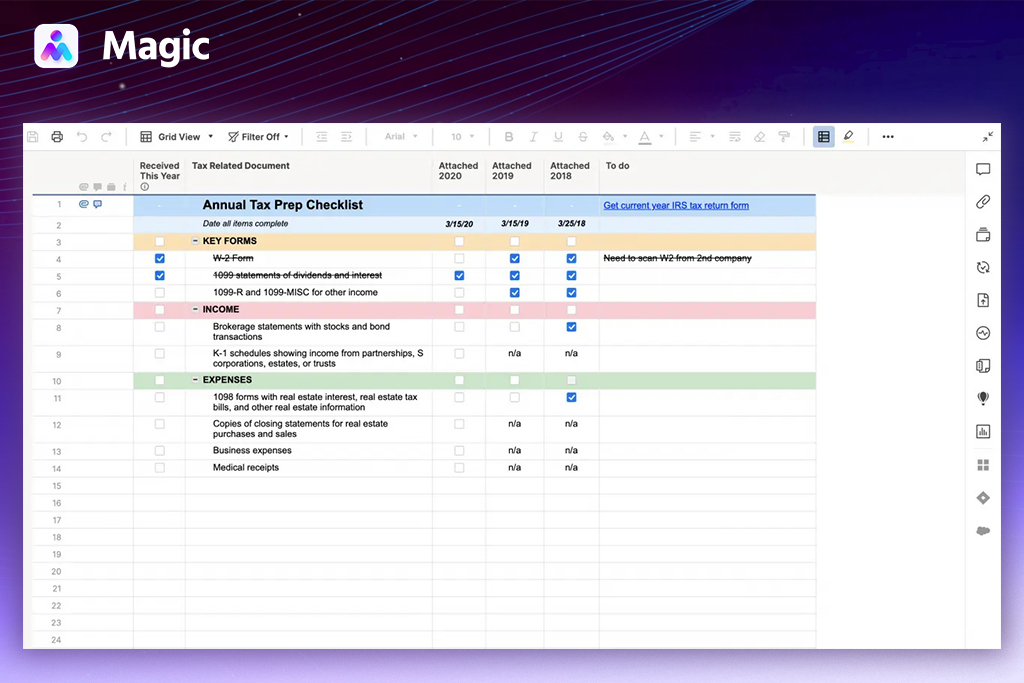Open the text color picker in toolbar
The width and height of the screenshot is (1024, 683).
[x=645, y=137]
